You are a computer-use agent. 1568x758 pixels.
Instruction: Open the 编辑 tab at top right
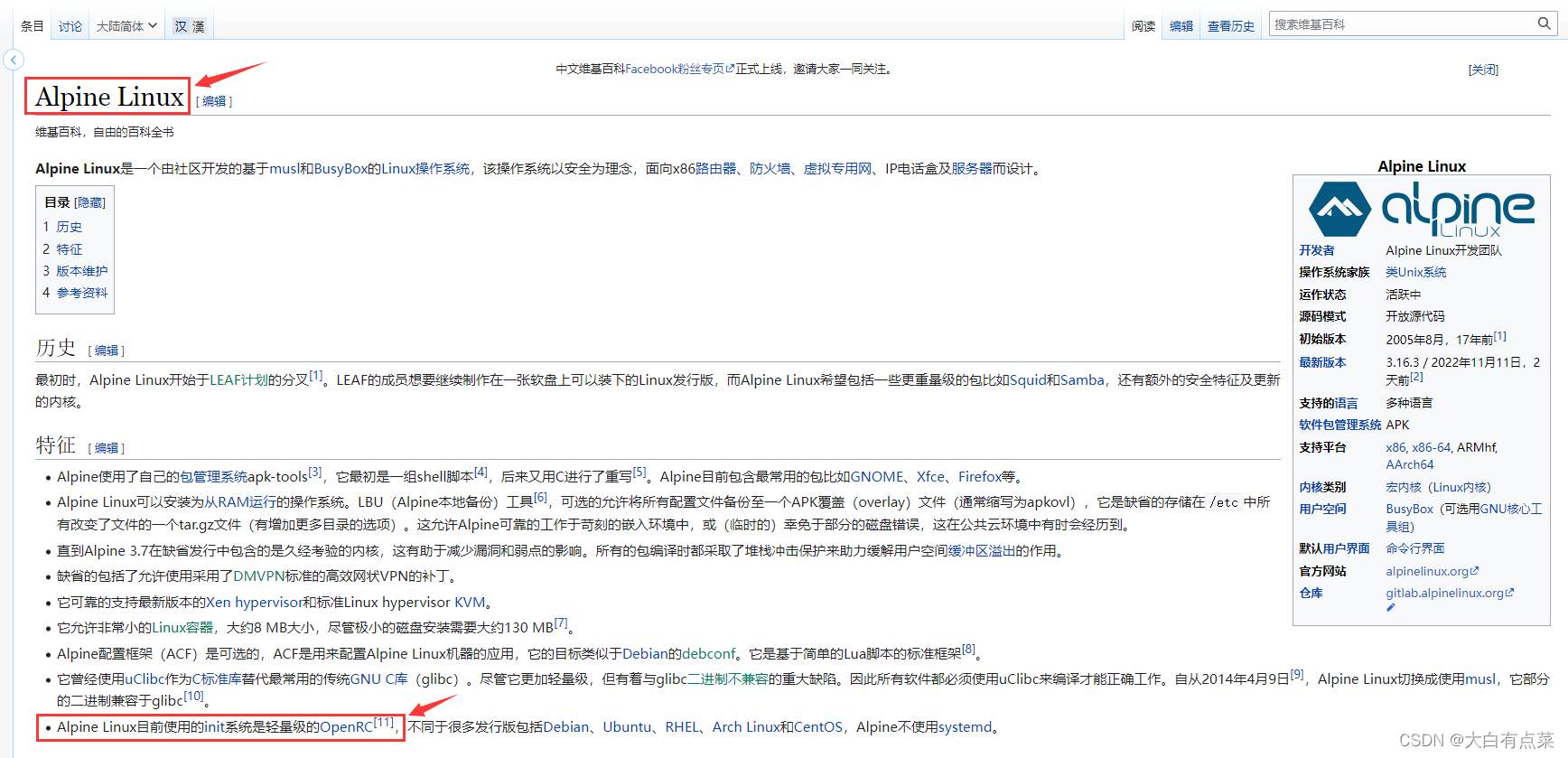[1181, 26]
